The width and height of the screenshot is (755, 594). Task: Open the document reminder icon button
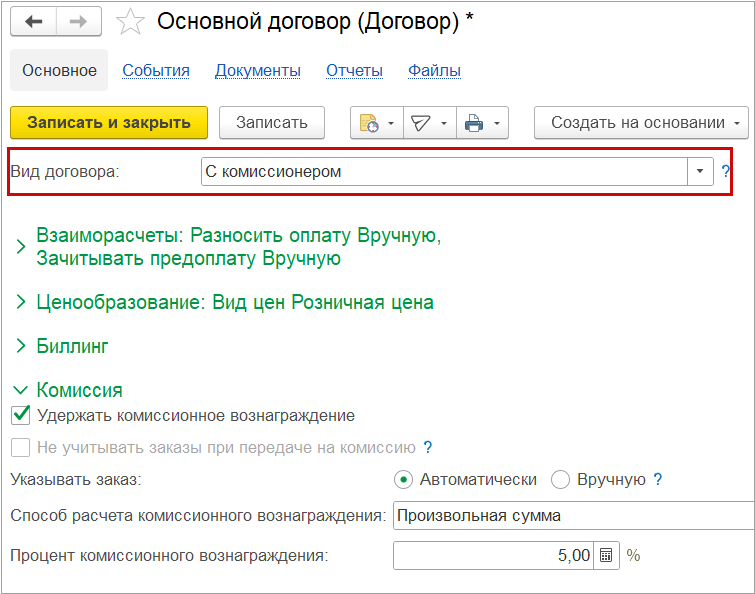click(369, 123)
